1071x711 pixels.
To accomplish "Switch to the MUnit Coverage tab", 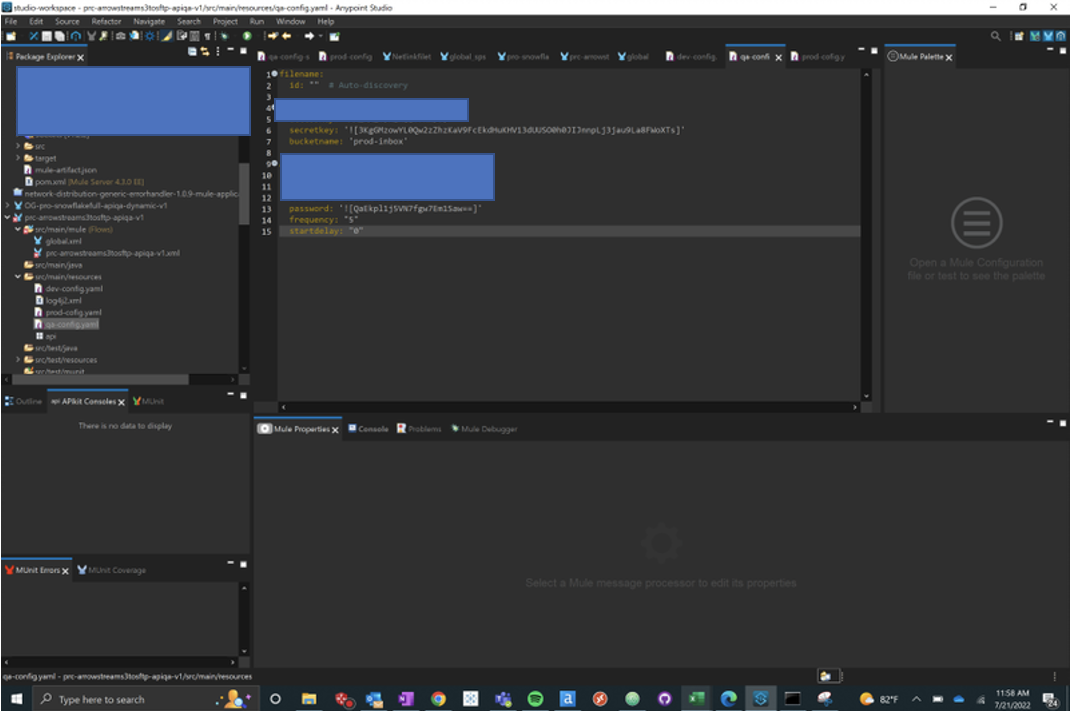I will tap(111, 570).
